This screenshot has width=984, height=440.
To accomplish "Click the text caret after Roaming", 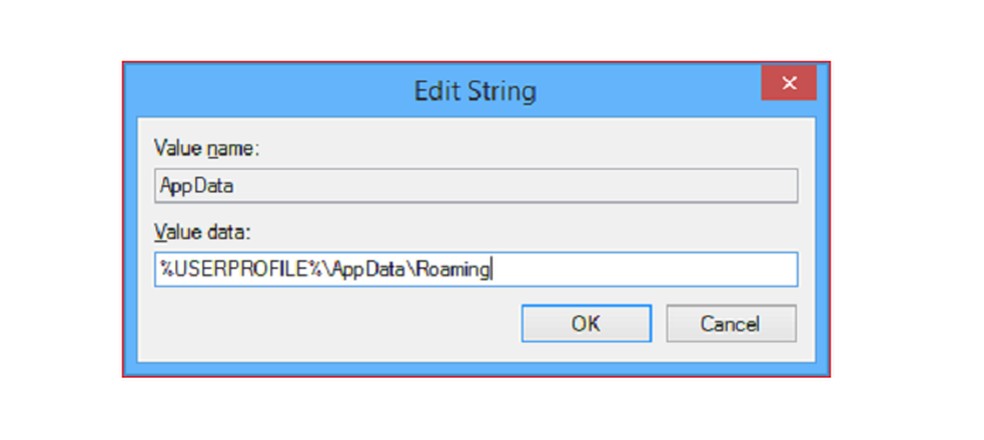I will pyautogui.click(x=492, y=269).
